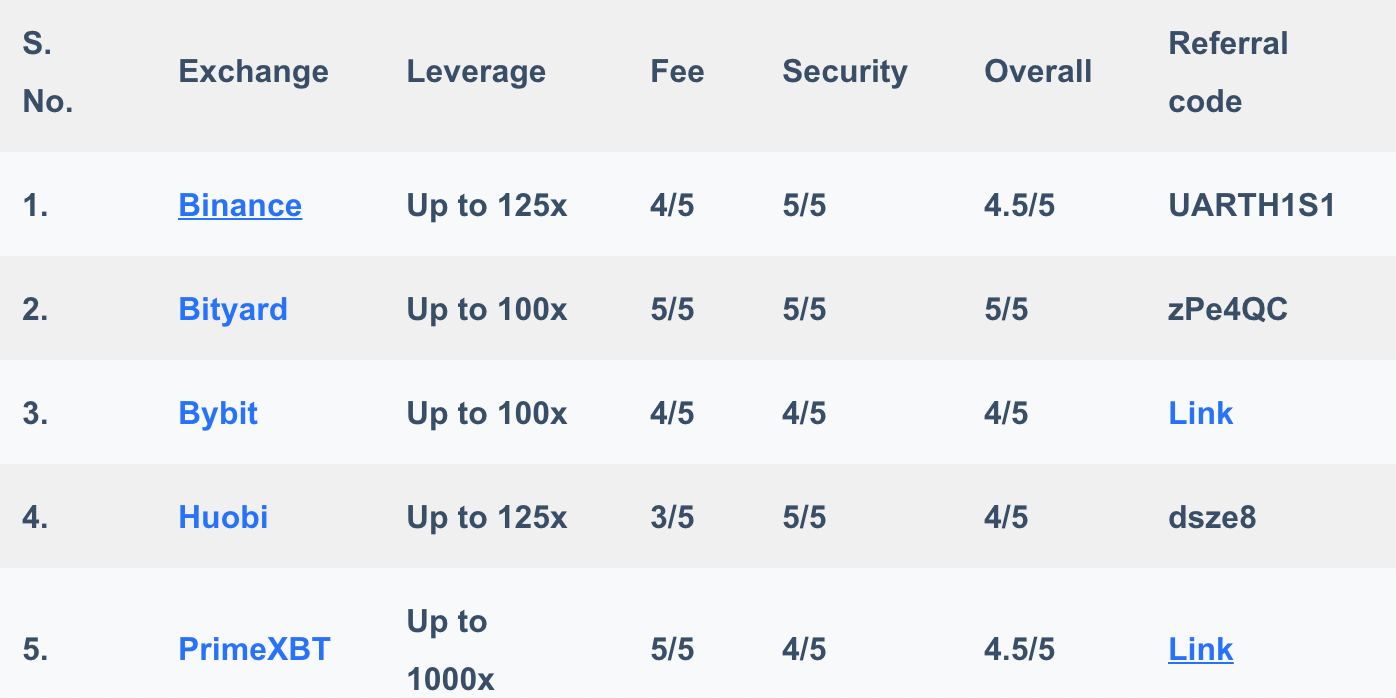1396x698 pixels.
Task: Follow the PrimeXBT referral Link
Action: tap(1200, 650)
